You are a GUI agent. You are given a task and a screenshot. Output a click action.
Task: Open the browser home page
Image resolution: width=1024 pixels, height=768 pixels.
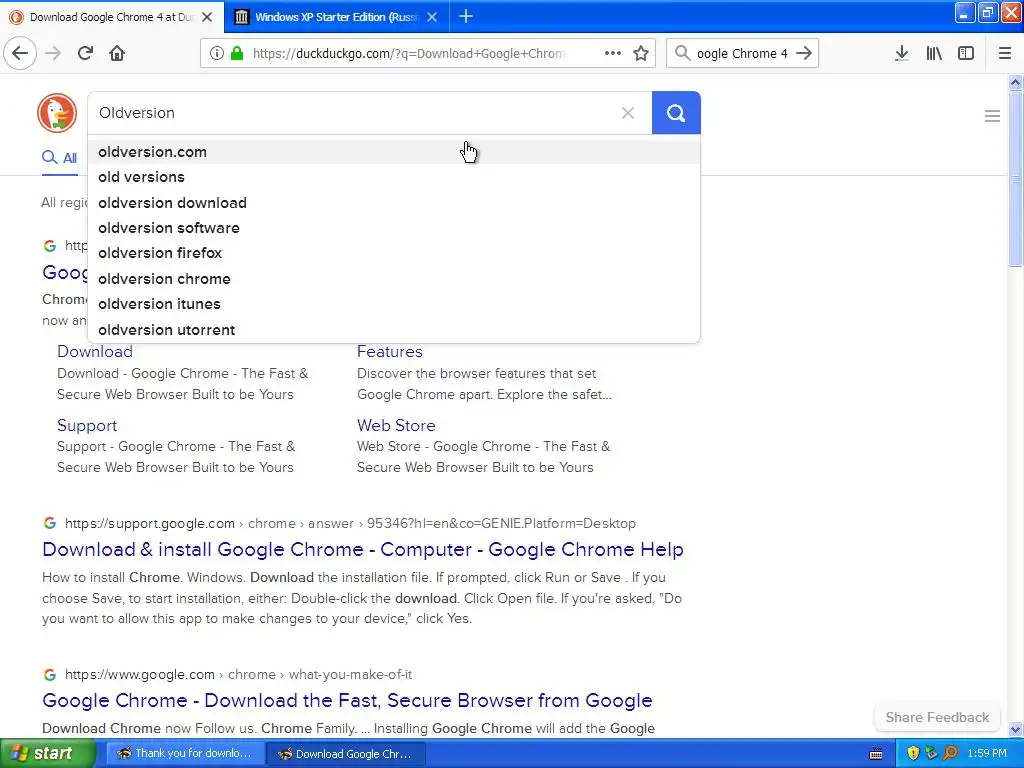click(117, 53)
